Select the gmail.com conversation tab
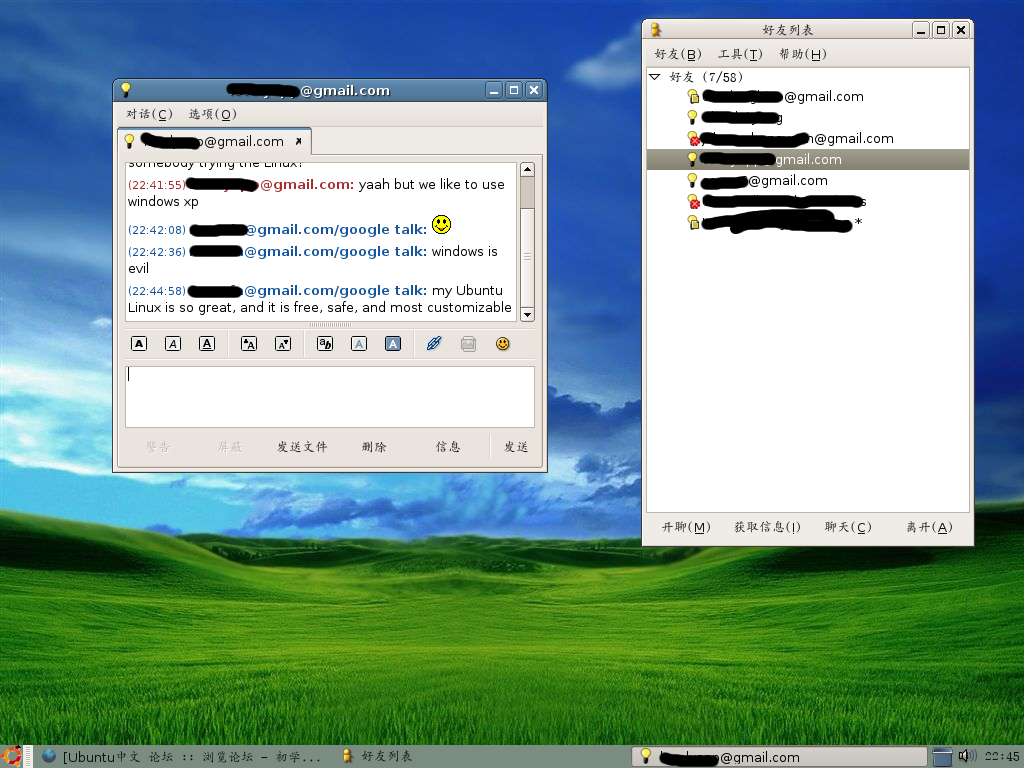Viewport: 1024px width, 768px height. pyautogui.click(x=214, y=141)
